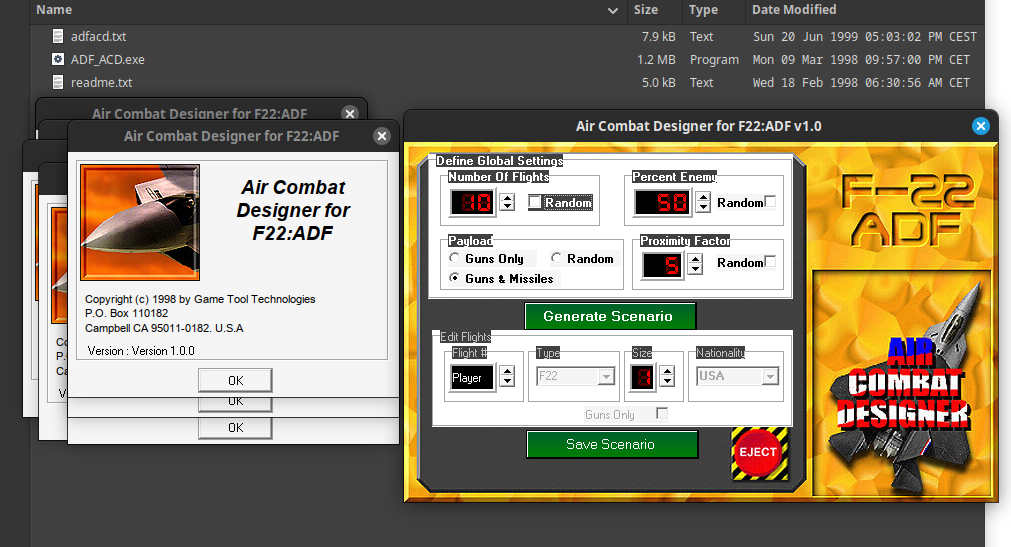Click the Mon 09 Mar 1998 date

(861, 59)
